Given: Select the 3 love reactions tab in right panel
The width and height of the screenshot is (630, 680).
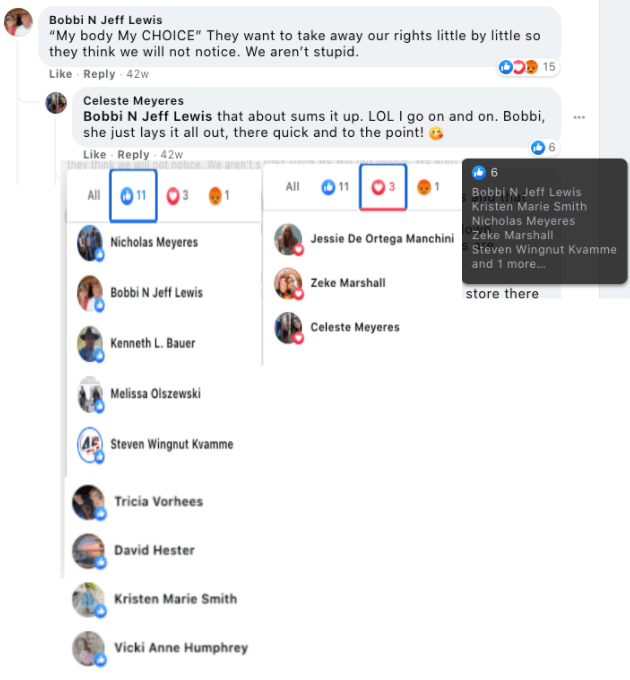Looking at the screenshot, I should coord(383,187).
